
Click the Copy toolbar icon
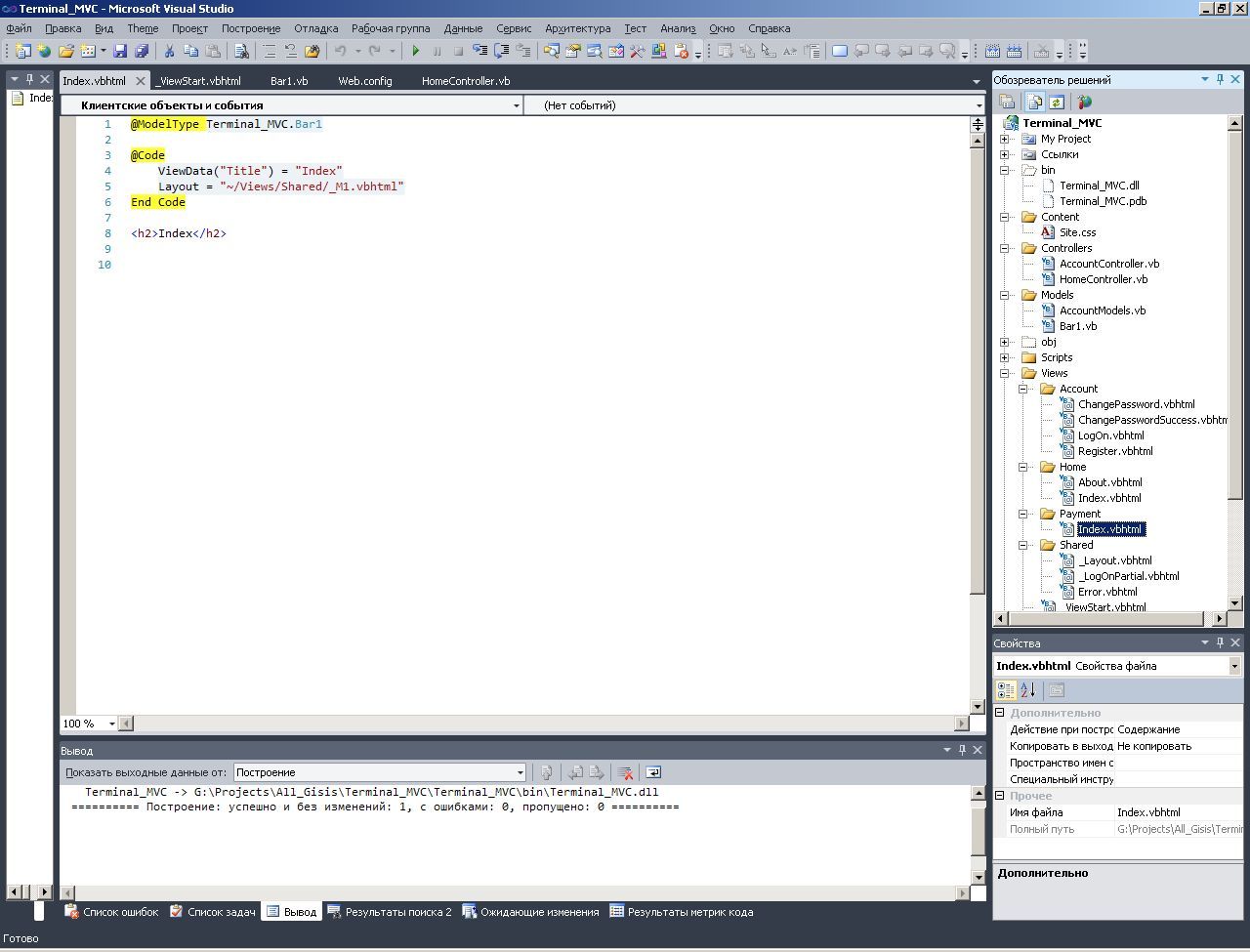click(190, 51)
